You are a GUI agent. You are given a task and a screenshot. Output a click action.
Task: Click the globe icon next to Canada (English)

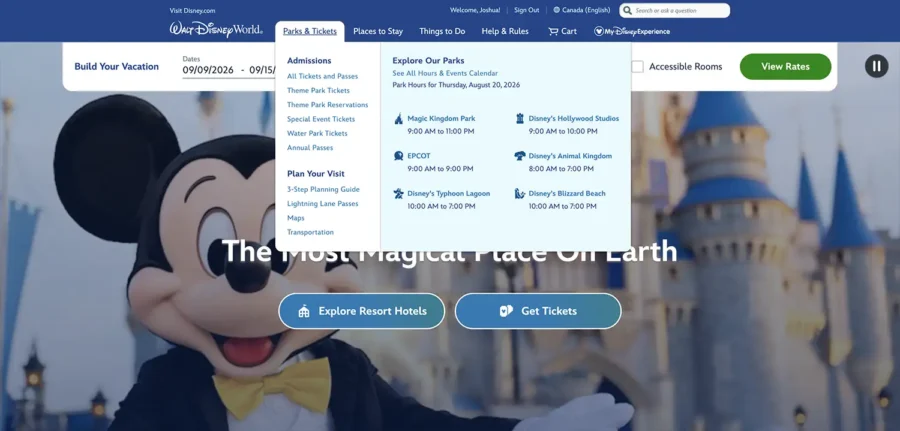point(556,10)
